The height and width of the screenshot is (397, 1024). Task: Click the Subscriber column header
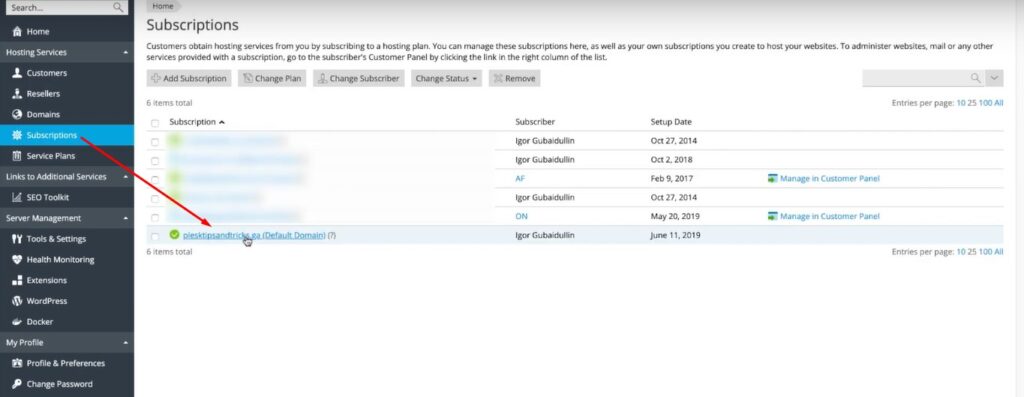pos(535,122)
